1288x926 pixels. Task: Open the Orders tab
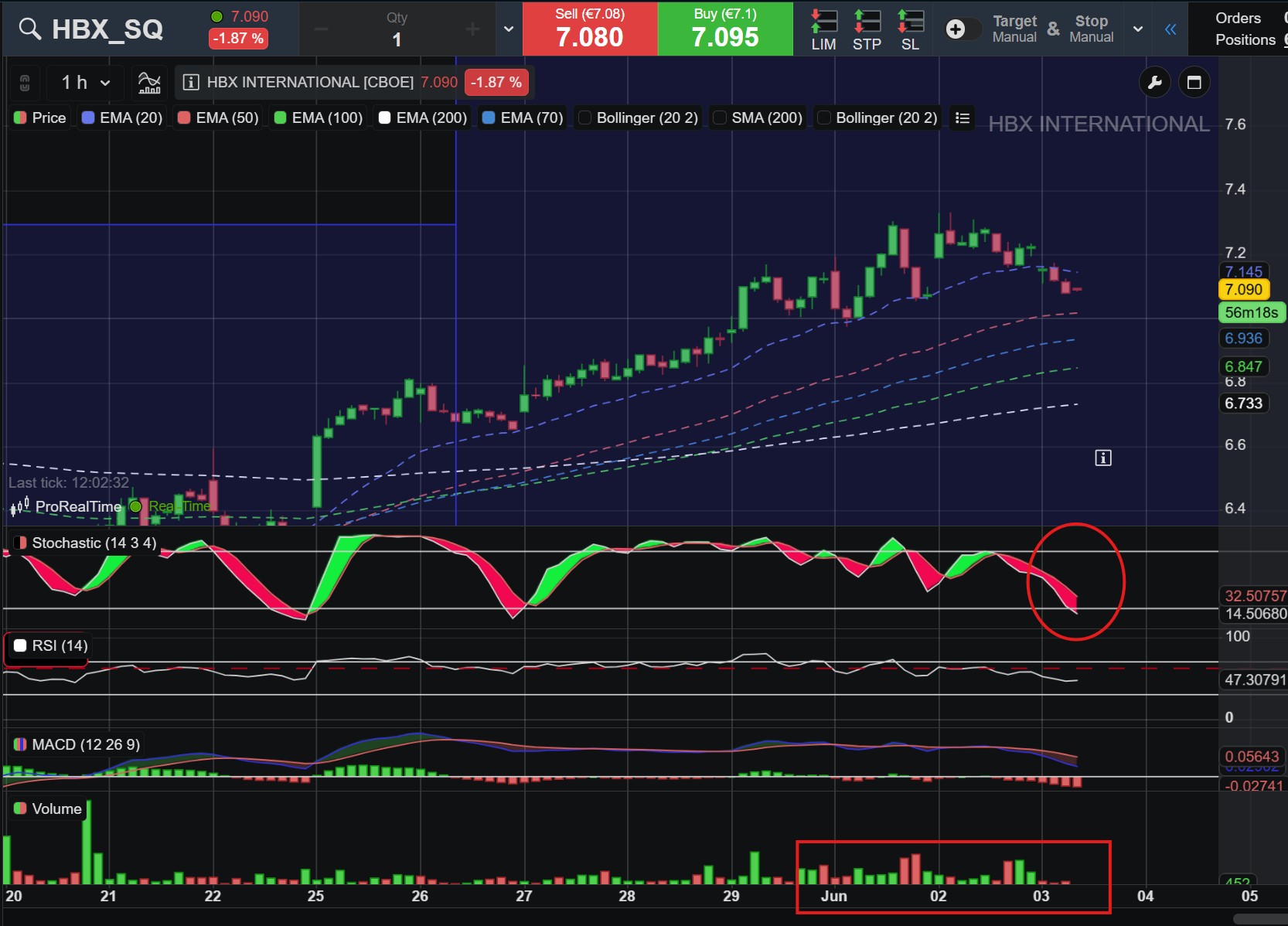pyautogui.click(x=1238, y=18)
